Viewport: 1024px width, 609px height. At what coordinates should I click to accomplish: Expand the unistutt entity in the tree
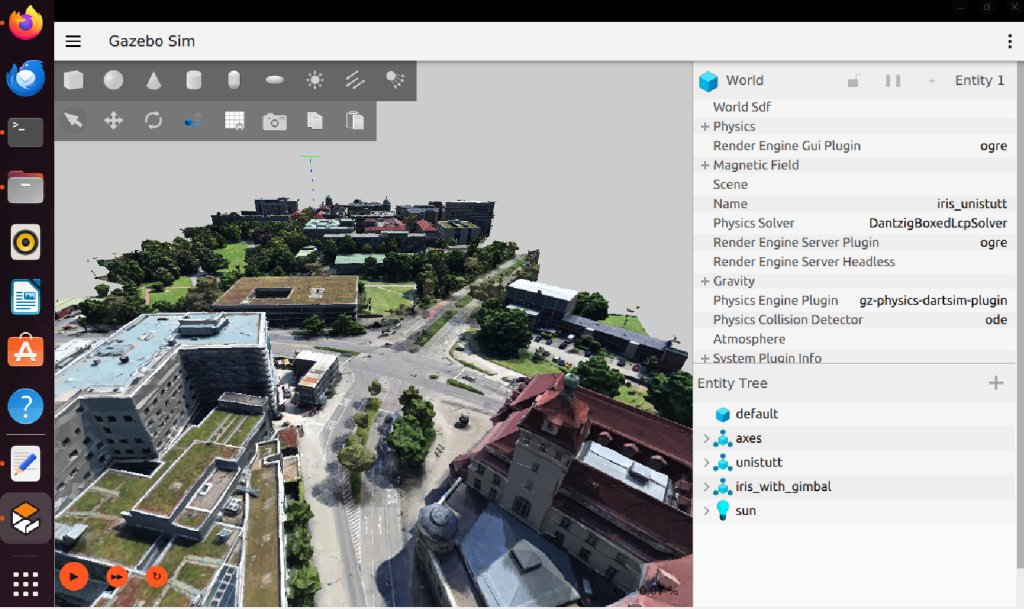point(706,463)
